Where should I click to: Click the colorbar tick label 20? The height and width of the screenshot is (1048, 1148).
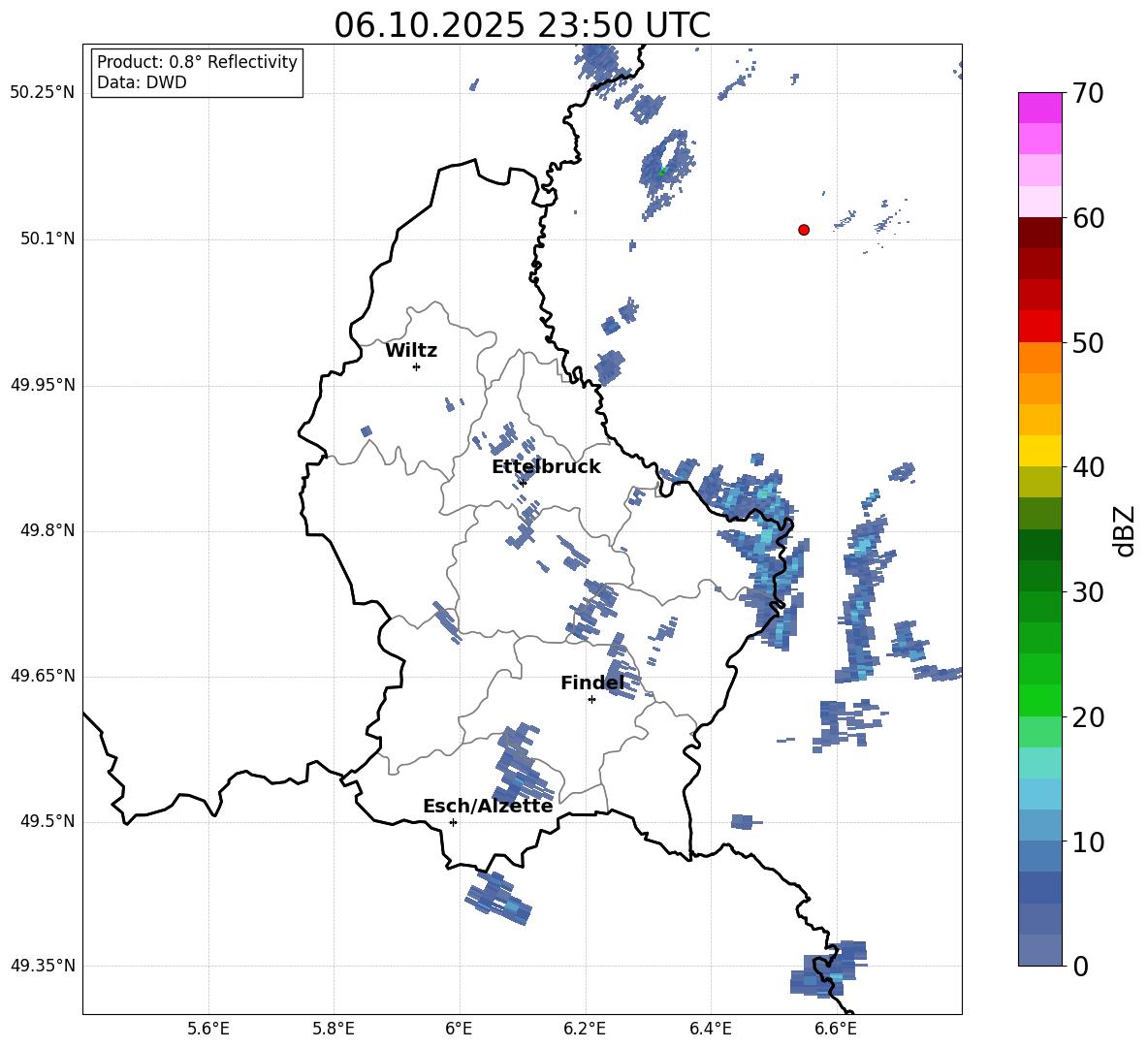(1088, 717)
